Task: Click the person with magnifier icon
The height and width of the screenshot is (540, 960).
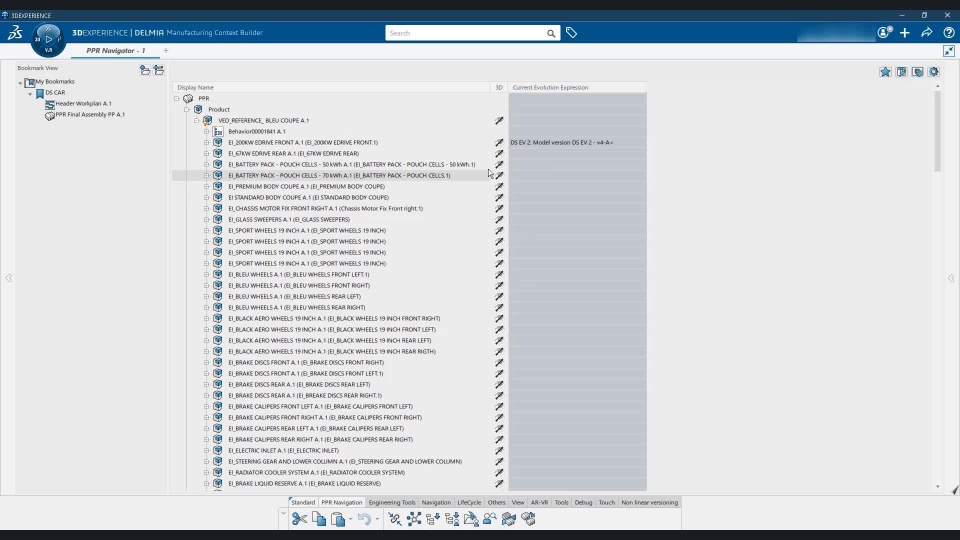Action: tap(490, 519)
